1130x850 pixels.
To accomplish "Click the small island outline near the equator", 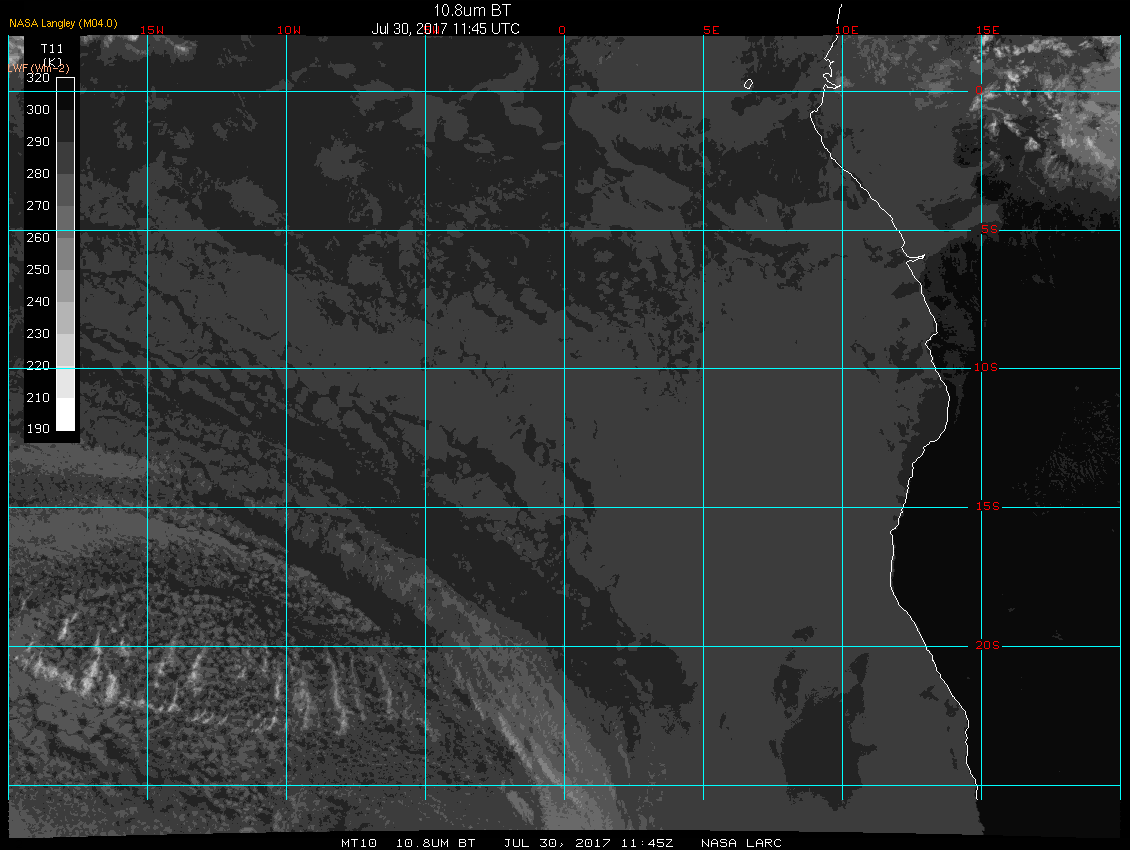I will click(x=748, y=84).
